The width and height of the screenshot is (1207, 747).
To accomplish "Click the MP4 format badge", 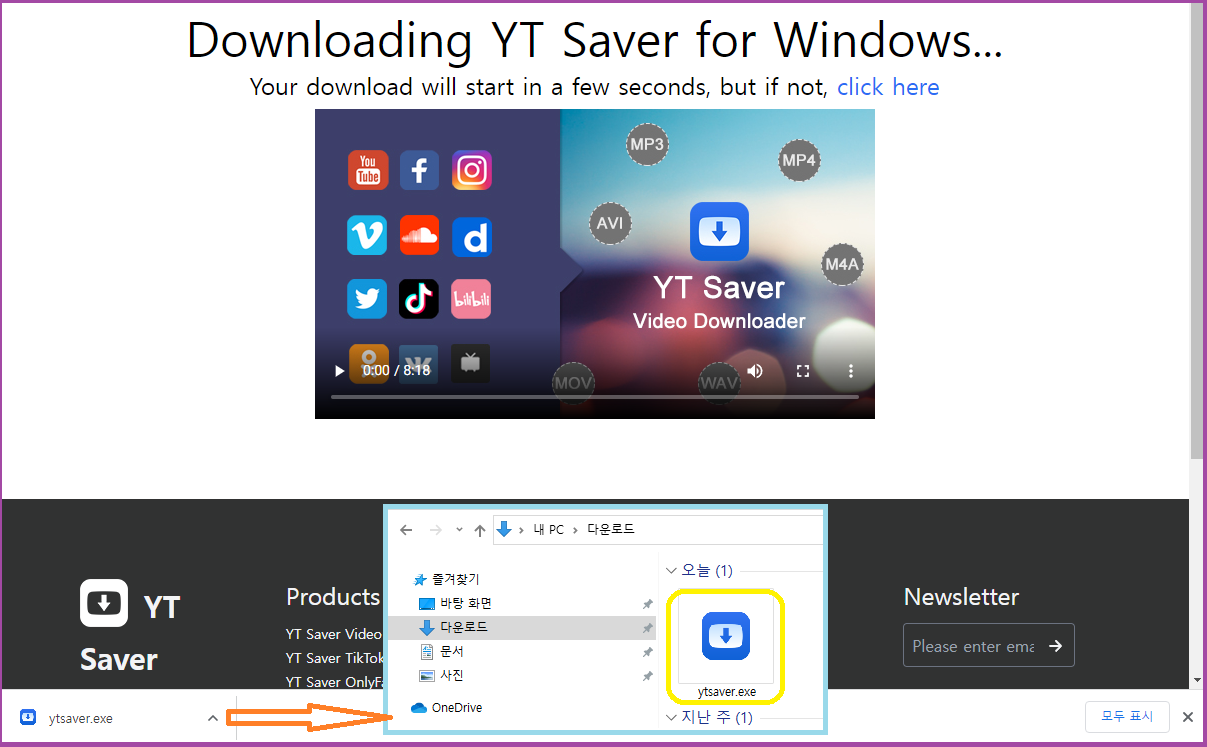I will click(x=799, y=160).
